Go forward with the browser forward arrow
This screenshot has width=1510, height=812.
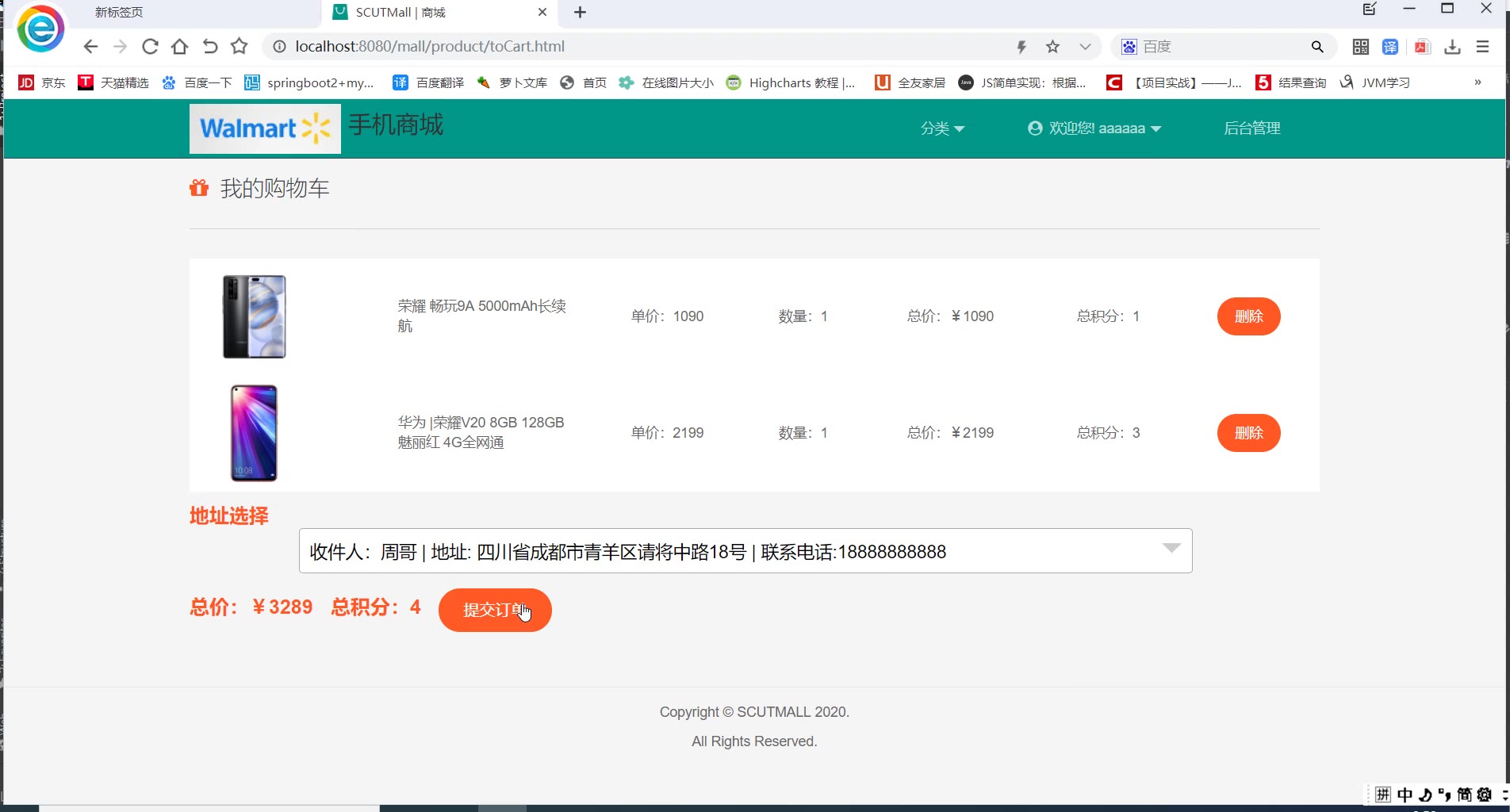pyautogui.click(x=120, y=47)
